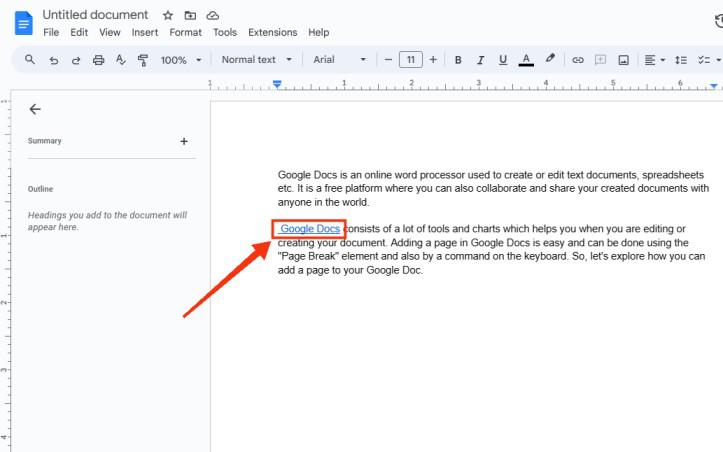Toggle underline formatting

point(502,60)
